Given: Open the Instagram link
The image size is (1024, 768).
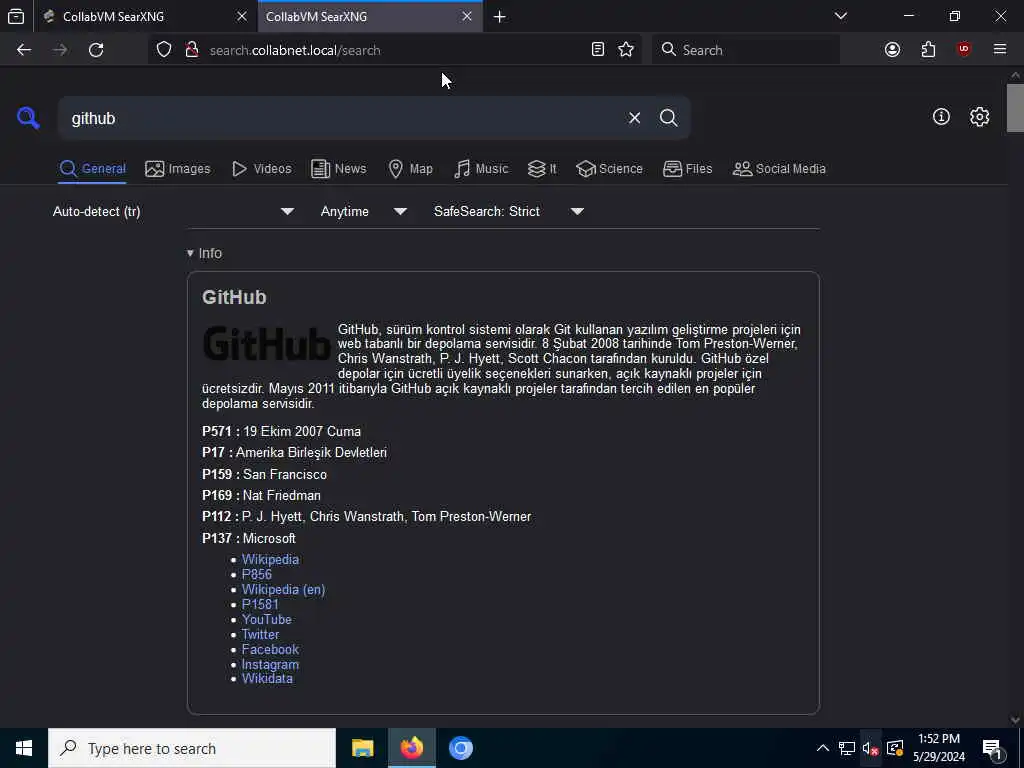Looking at the screenshot, I should (270, 665).
